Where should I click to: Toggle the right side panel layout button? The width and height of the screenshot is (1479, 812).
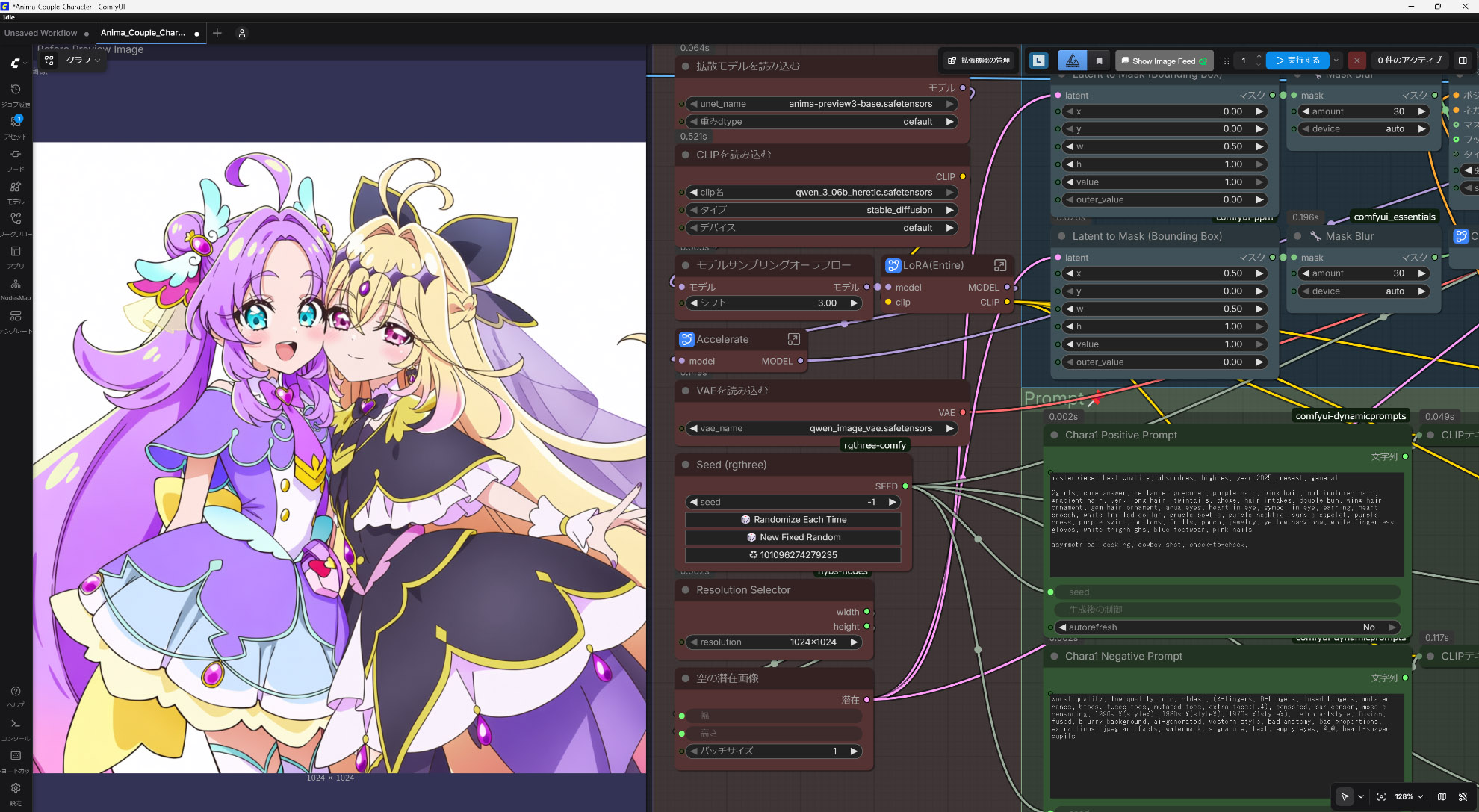(1463, 61)
